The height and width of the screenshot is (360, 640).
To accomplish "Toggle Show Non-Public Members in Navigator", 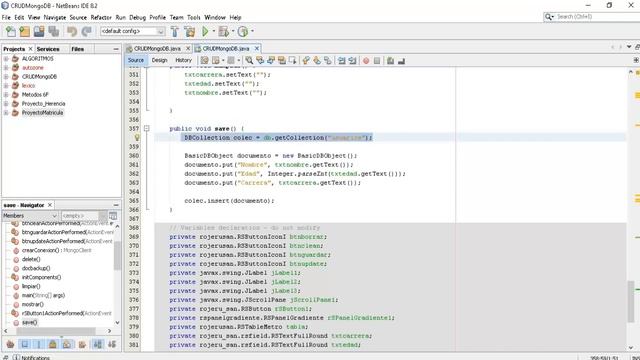I will (53, 344).
